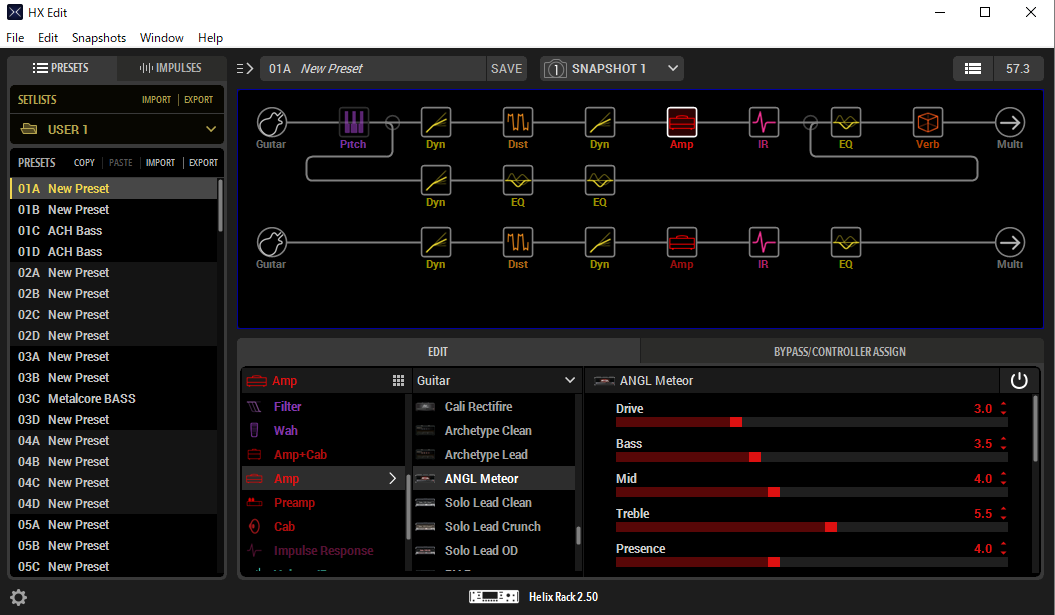
Task: Adjust the Bass value stepper arrows
Action: pyautogui.click(x=1003, y=443)
